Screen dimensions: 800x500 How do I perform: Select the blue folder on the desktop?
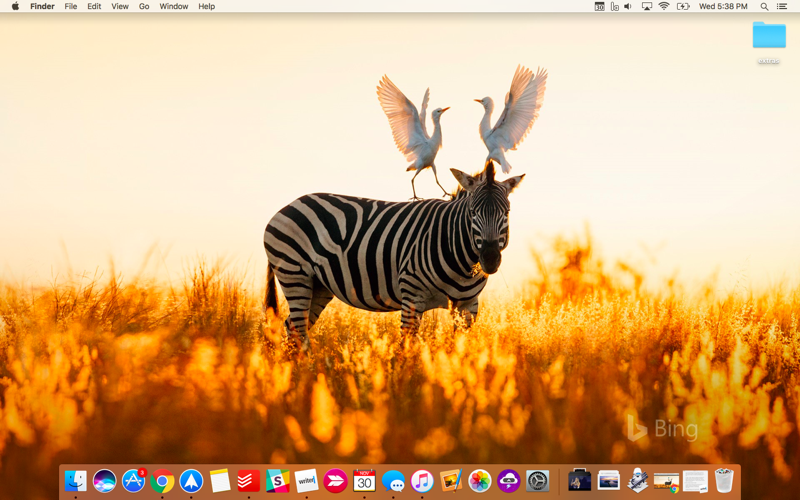[x=769, y=35]
